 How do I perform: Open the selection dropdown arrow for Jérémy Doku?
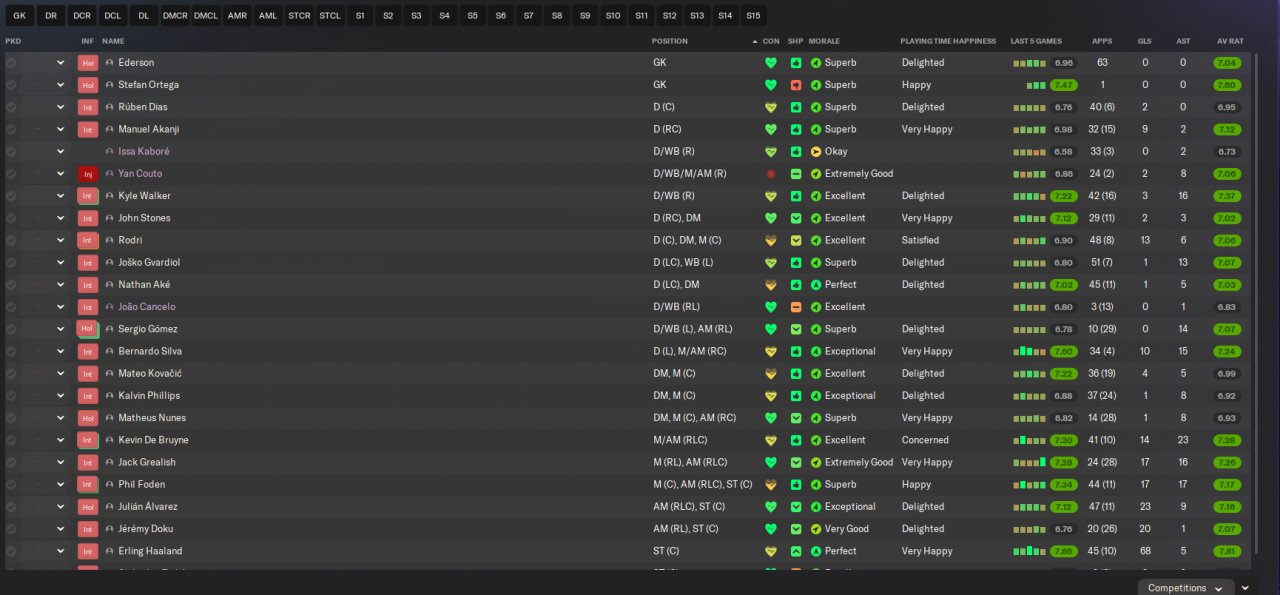tap(60, 529)
